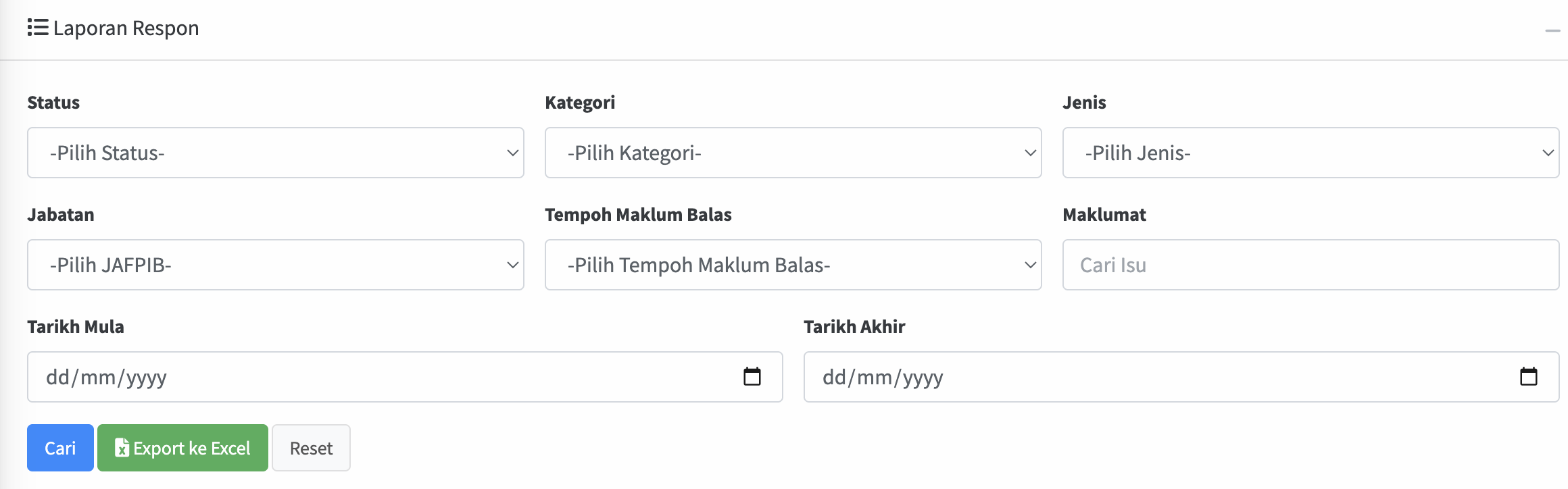The width and height of the screenshot is (1568, 489).
Task: Select the Pilih JAFPIB dropdown
Action: 275,265
